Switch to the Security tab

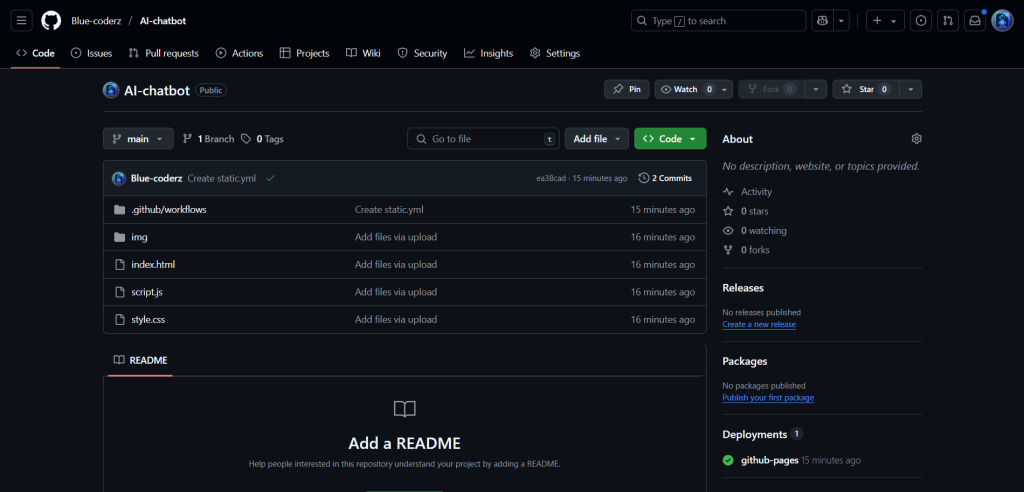[x=422, y=54]
